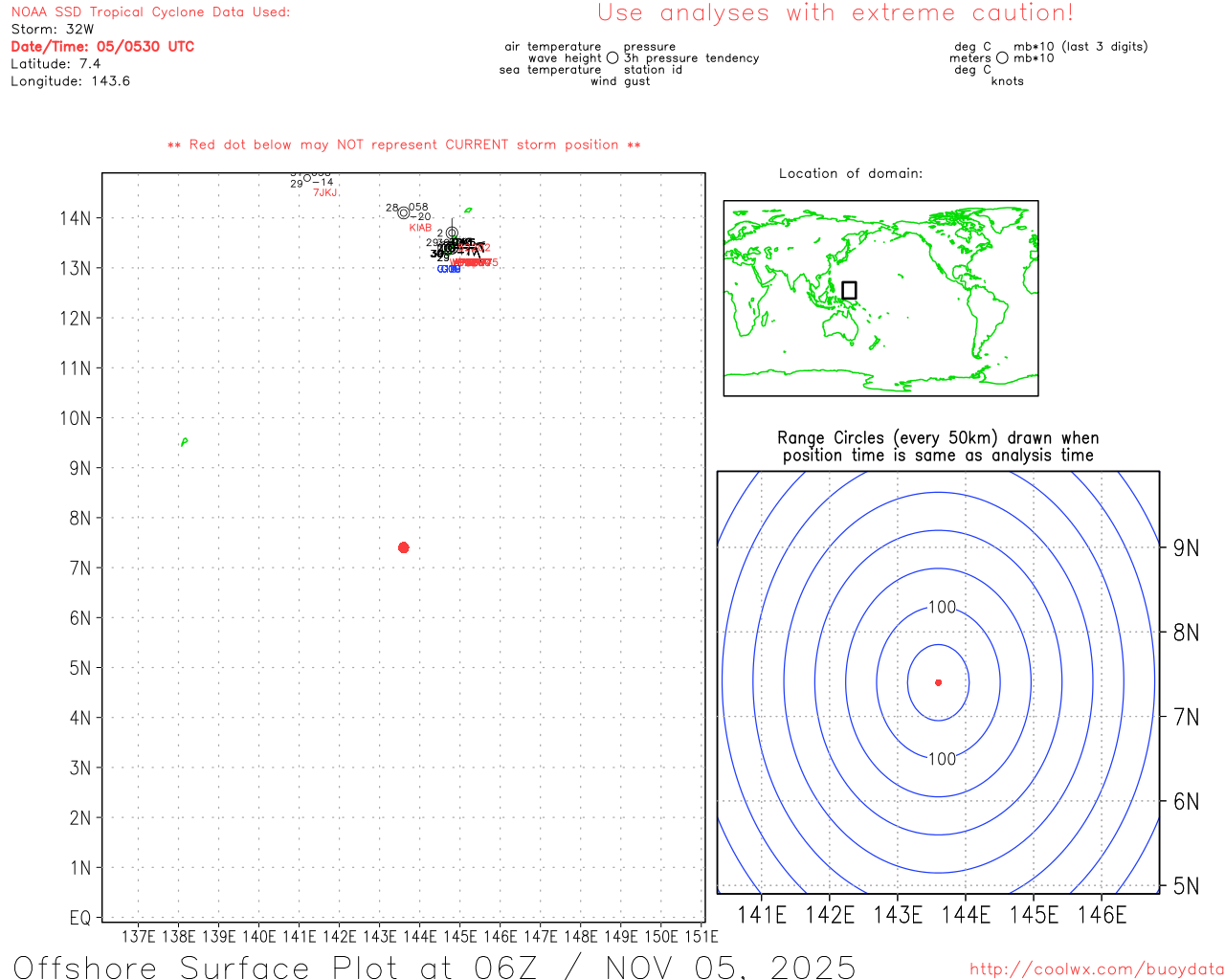Click the KIAB station circle marker

[404, 213]
